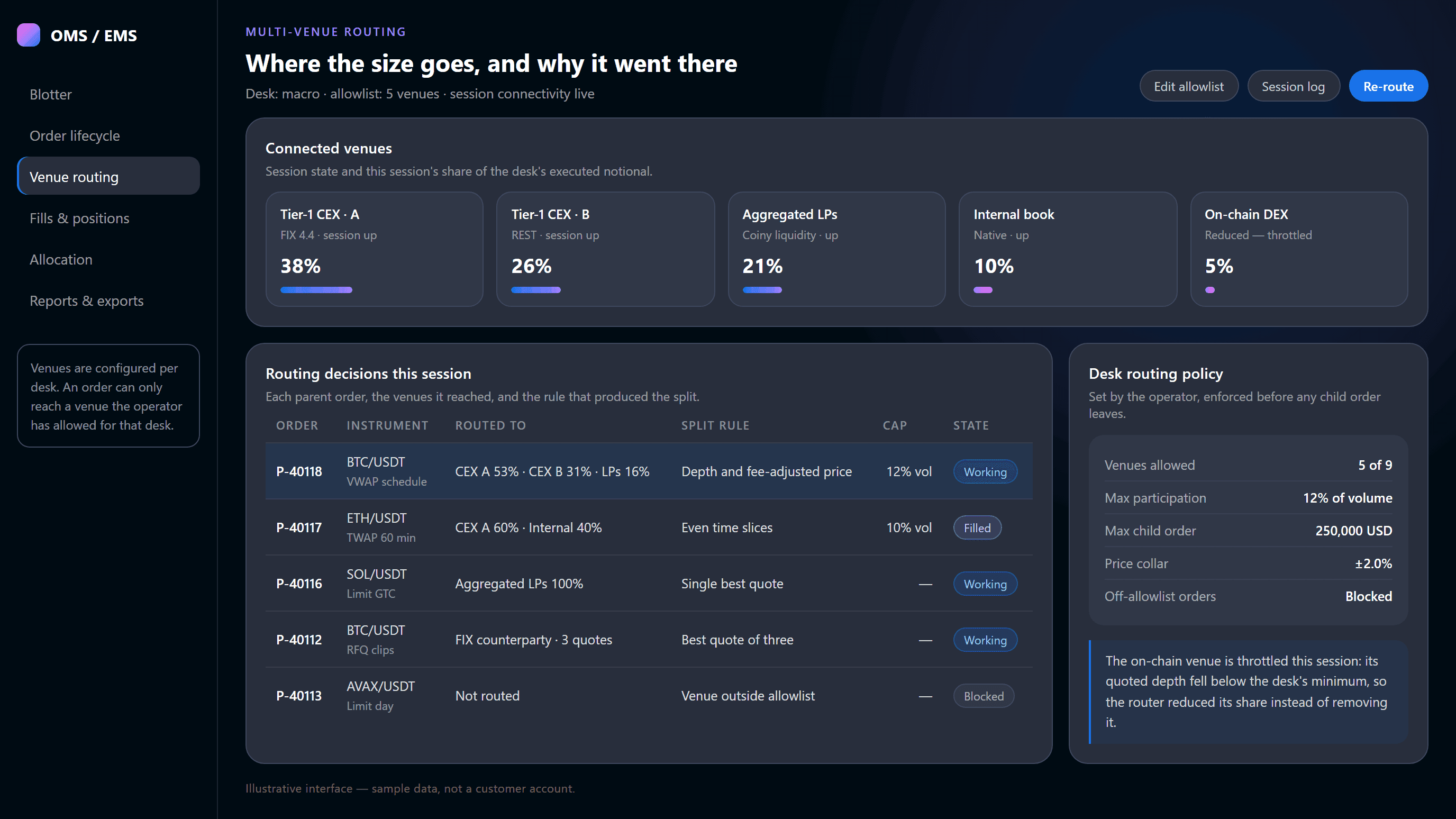Click the Working badge on P-40112
Viewport: 1456px width, 819px height.
pyautogui.click(x=985, y=639)
